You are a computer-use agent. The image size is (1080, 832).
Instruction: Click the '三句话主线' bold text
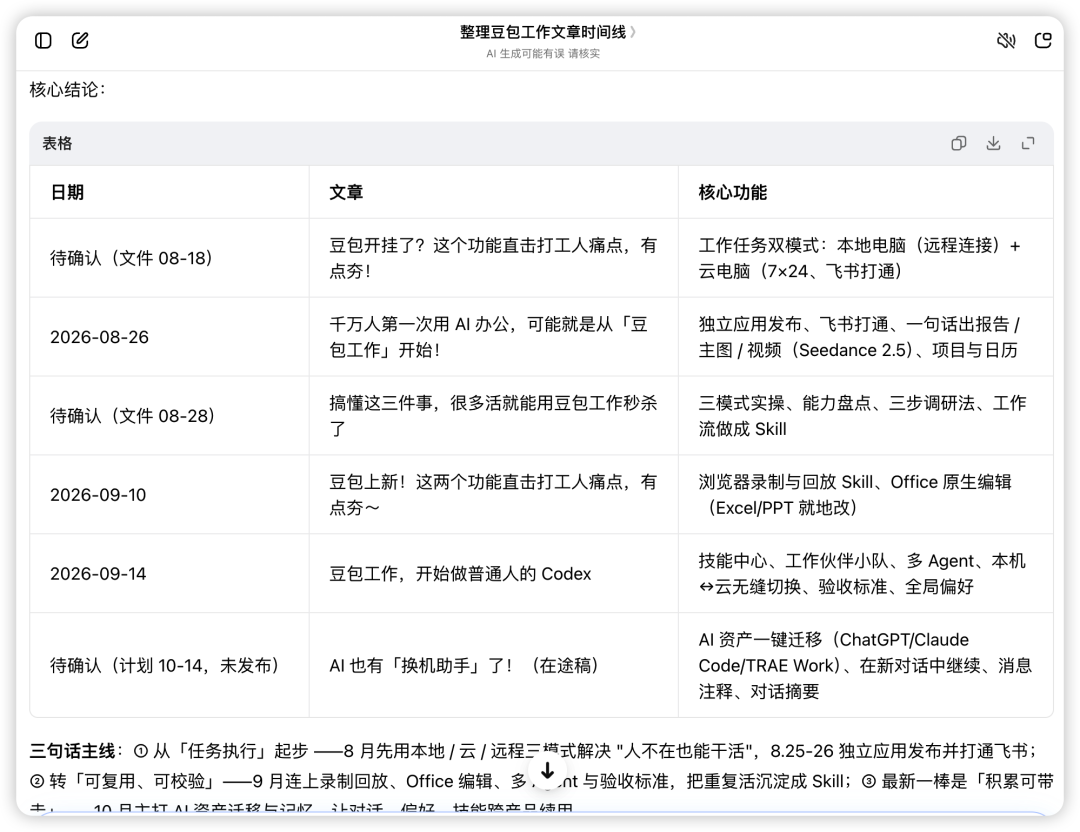[x=72, y=750]
